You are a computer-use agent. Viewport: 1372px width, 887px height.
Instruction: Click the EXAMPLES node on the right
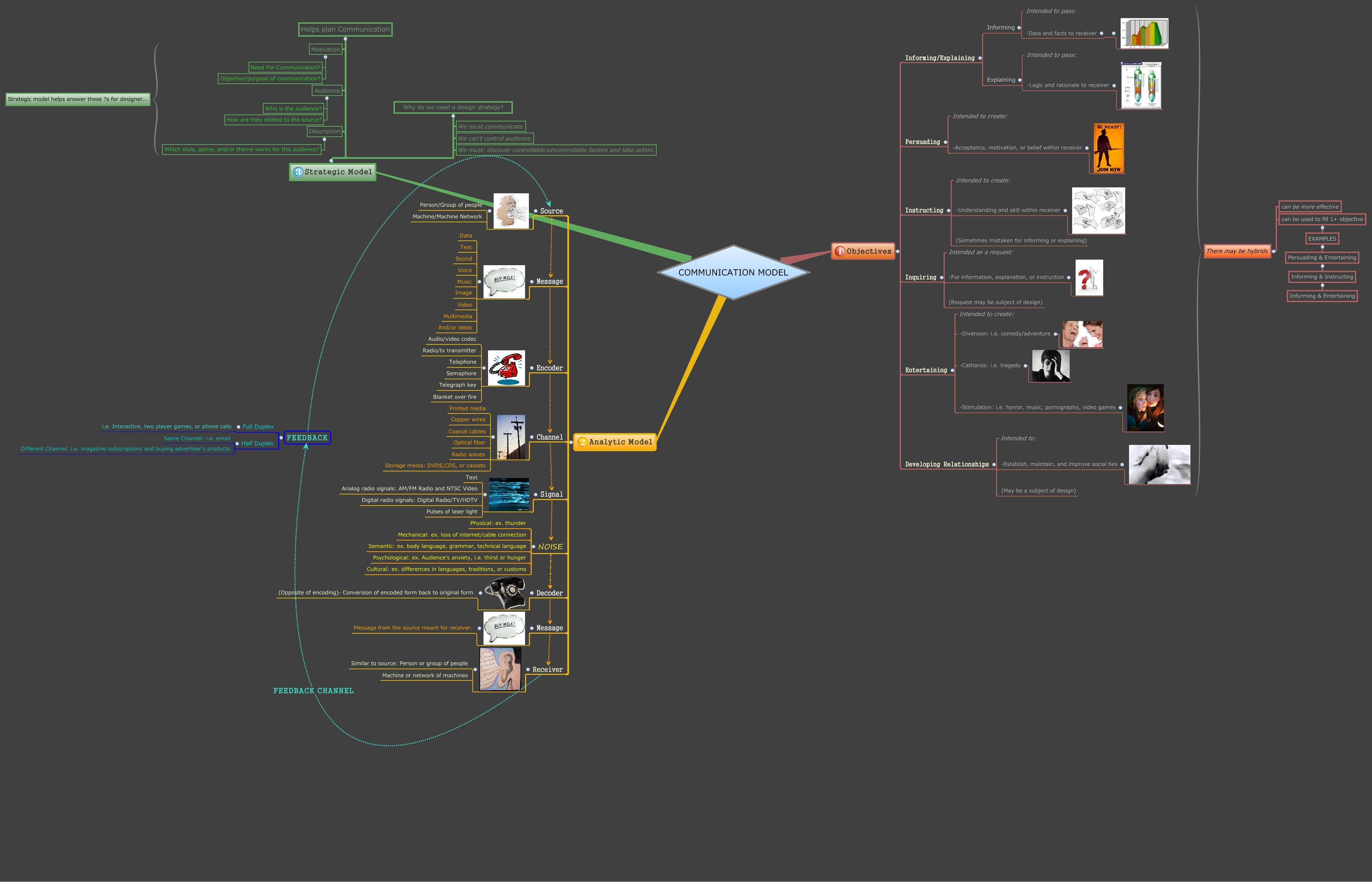[1322, 238]
